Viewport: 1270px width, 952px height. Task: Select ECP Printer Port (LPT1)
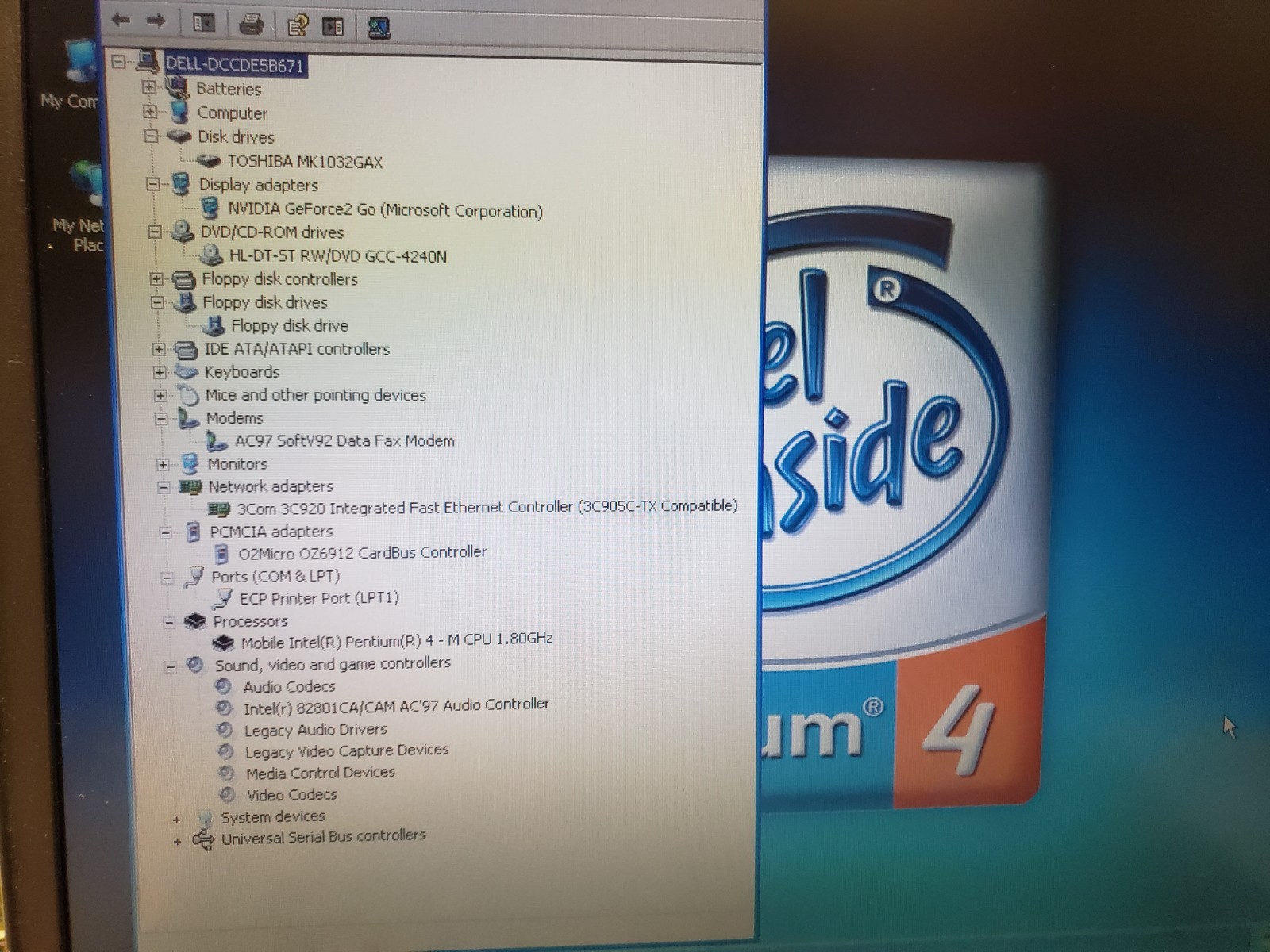(319, 598)
